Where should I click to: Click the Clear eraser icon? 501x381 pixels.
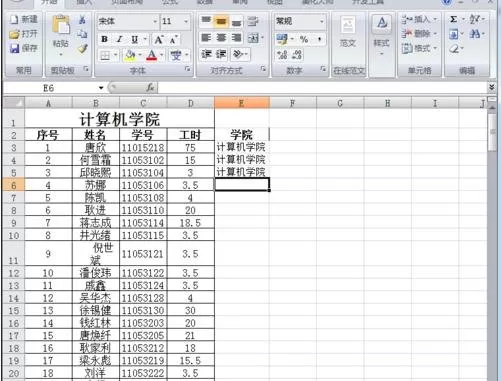(454, 49)
